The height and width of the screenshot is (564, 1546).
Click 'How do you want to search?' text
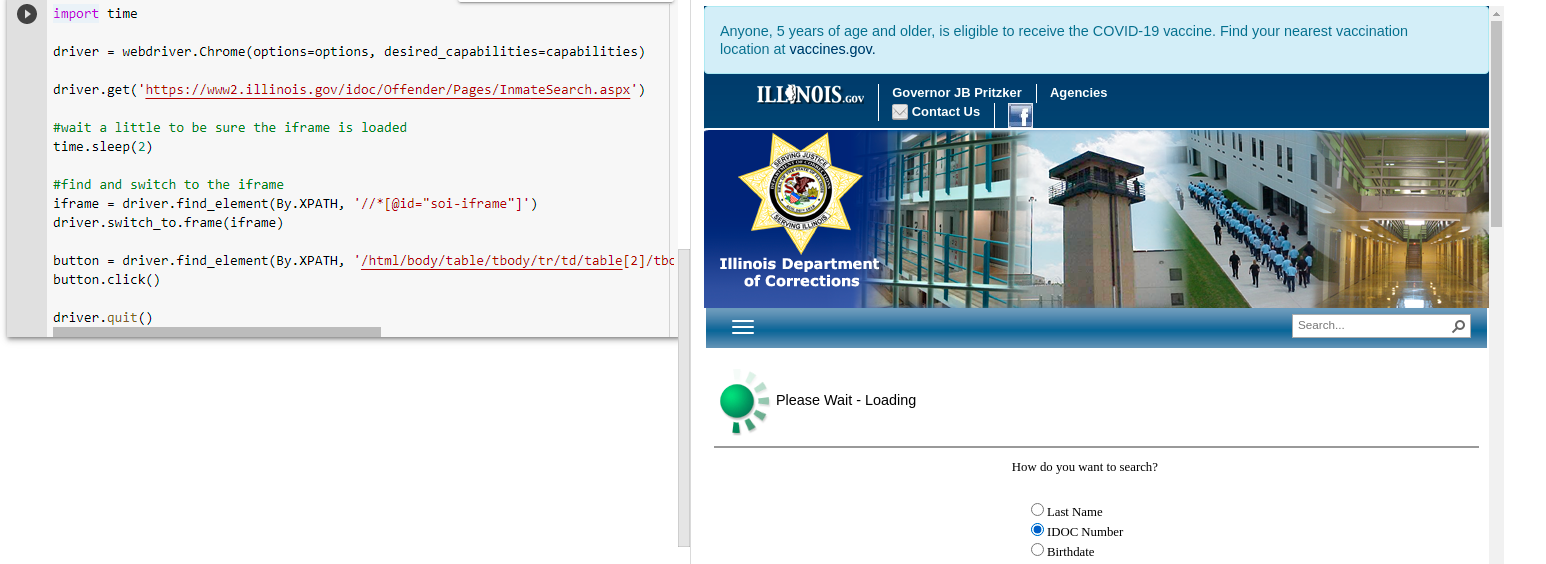click(1085, 467)
